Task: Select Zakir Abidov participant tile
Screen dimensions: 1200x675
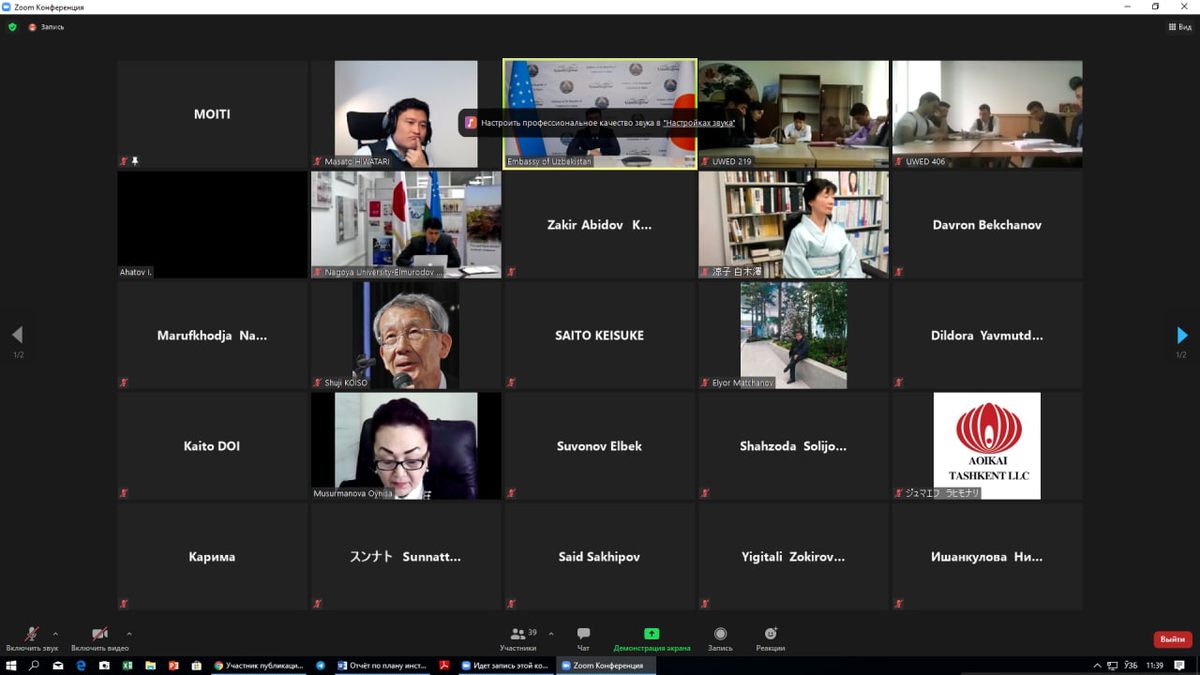Action: [599, 224]
